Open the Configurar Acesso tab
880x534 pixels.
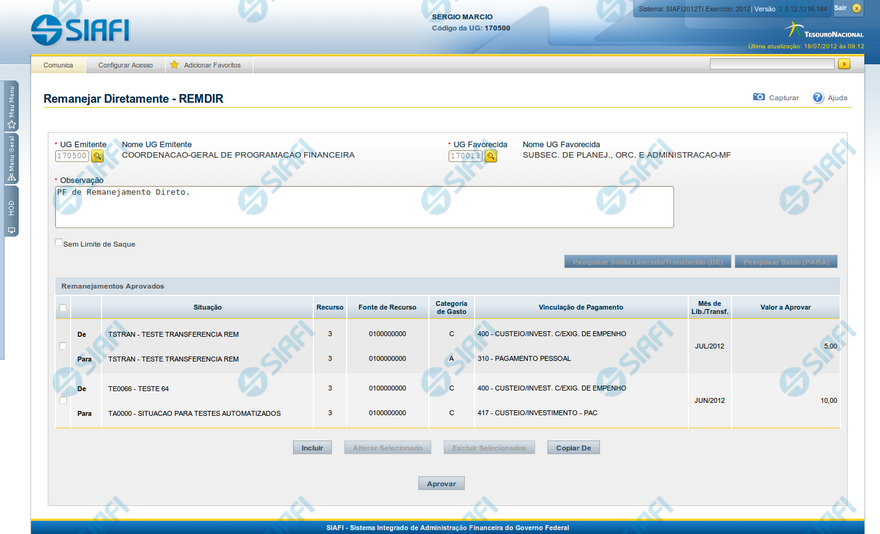tap(125, 65)
